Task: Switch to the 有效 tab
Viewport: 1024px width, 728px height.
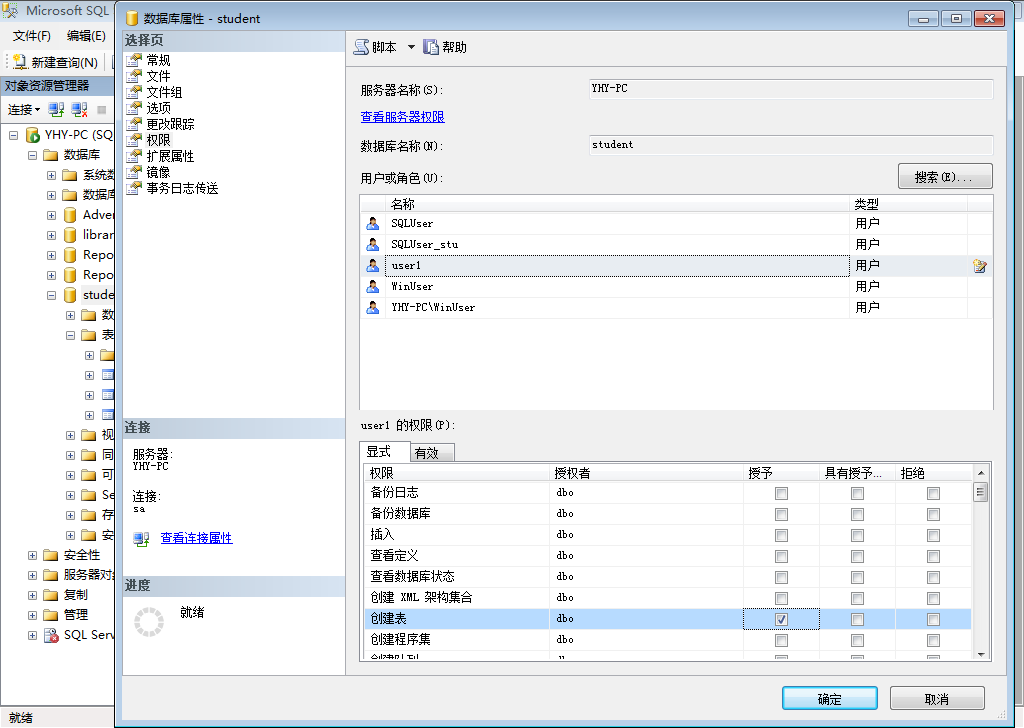Action: (x=432, y=452)
